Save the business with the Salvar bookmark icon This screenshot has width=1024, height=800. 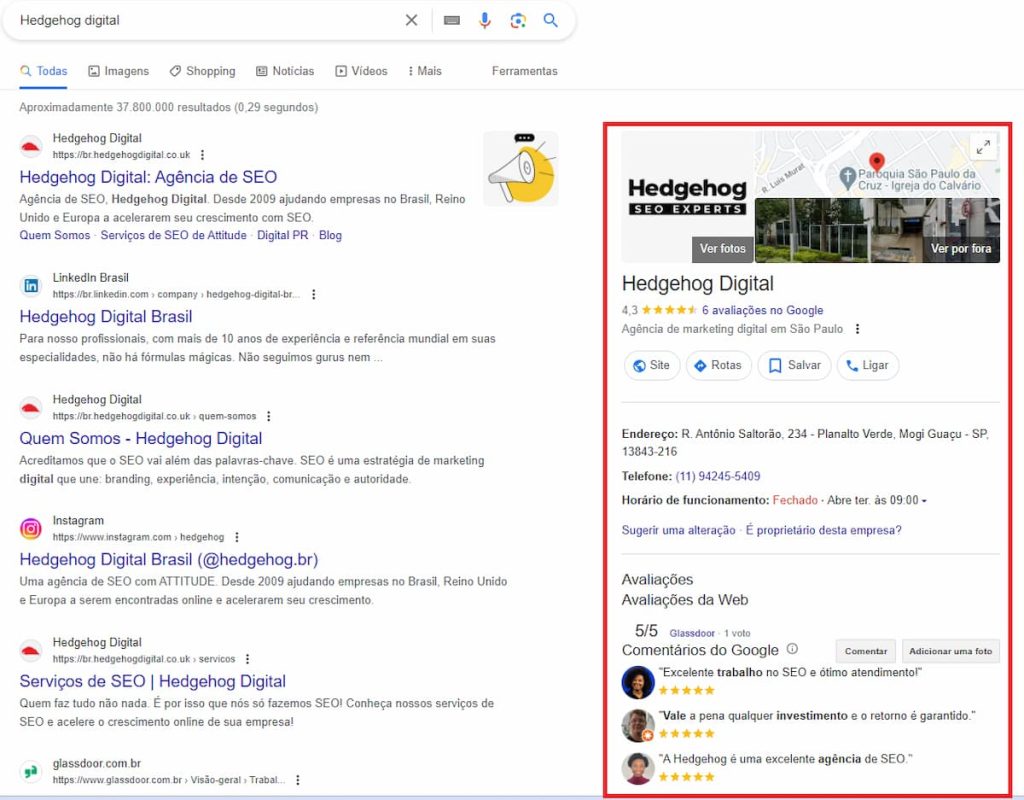click(x=776, y=366)
